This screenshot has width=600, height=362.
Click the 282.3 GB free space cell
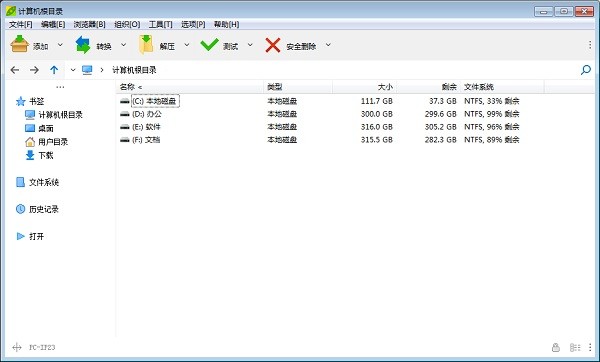(x=440, y=140)
